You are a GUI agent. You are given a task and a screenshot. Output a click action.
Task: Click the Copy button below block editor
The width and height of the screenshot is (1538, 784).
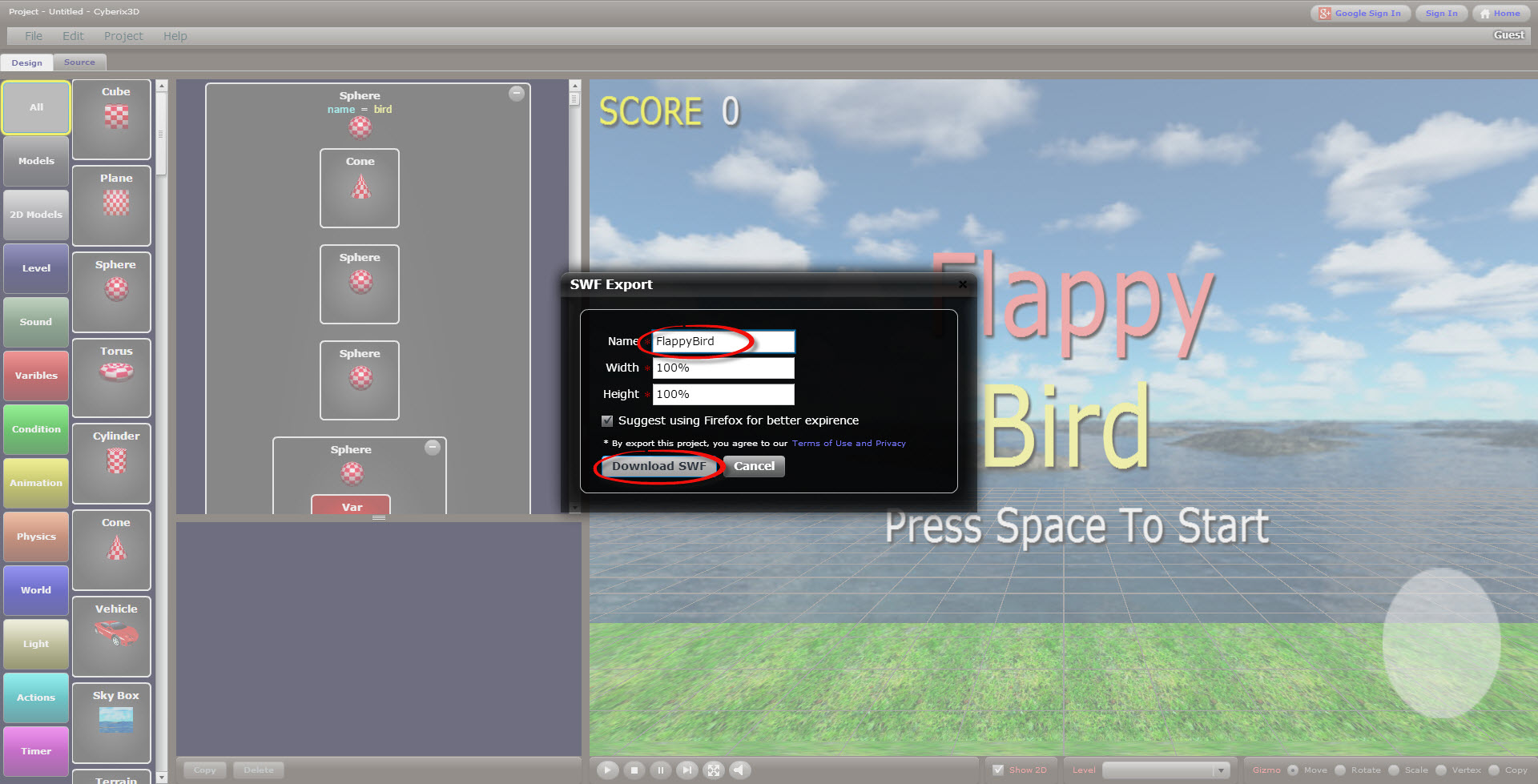[x=205, y=770]
